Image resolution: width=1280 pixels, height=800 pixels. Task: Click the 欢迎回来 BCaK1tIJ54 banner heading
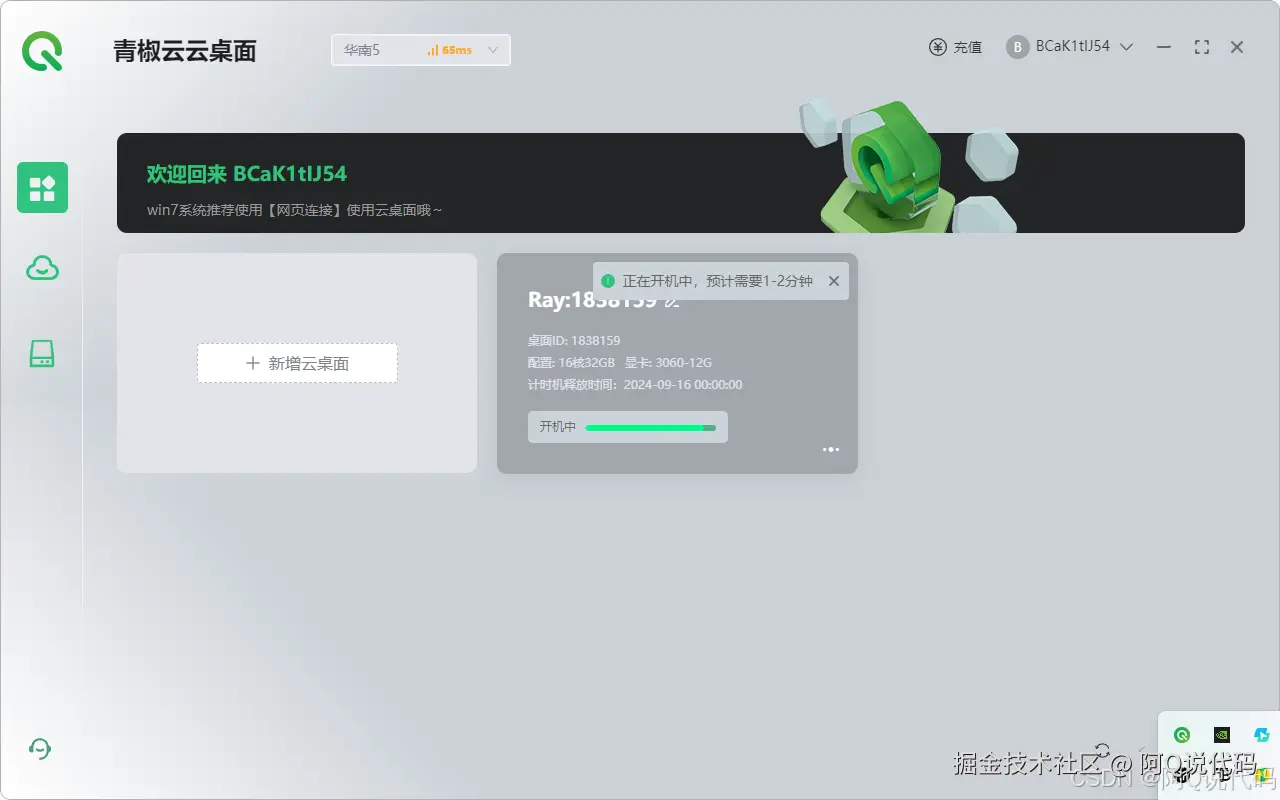tap(247, 174)
